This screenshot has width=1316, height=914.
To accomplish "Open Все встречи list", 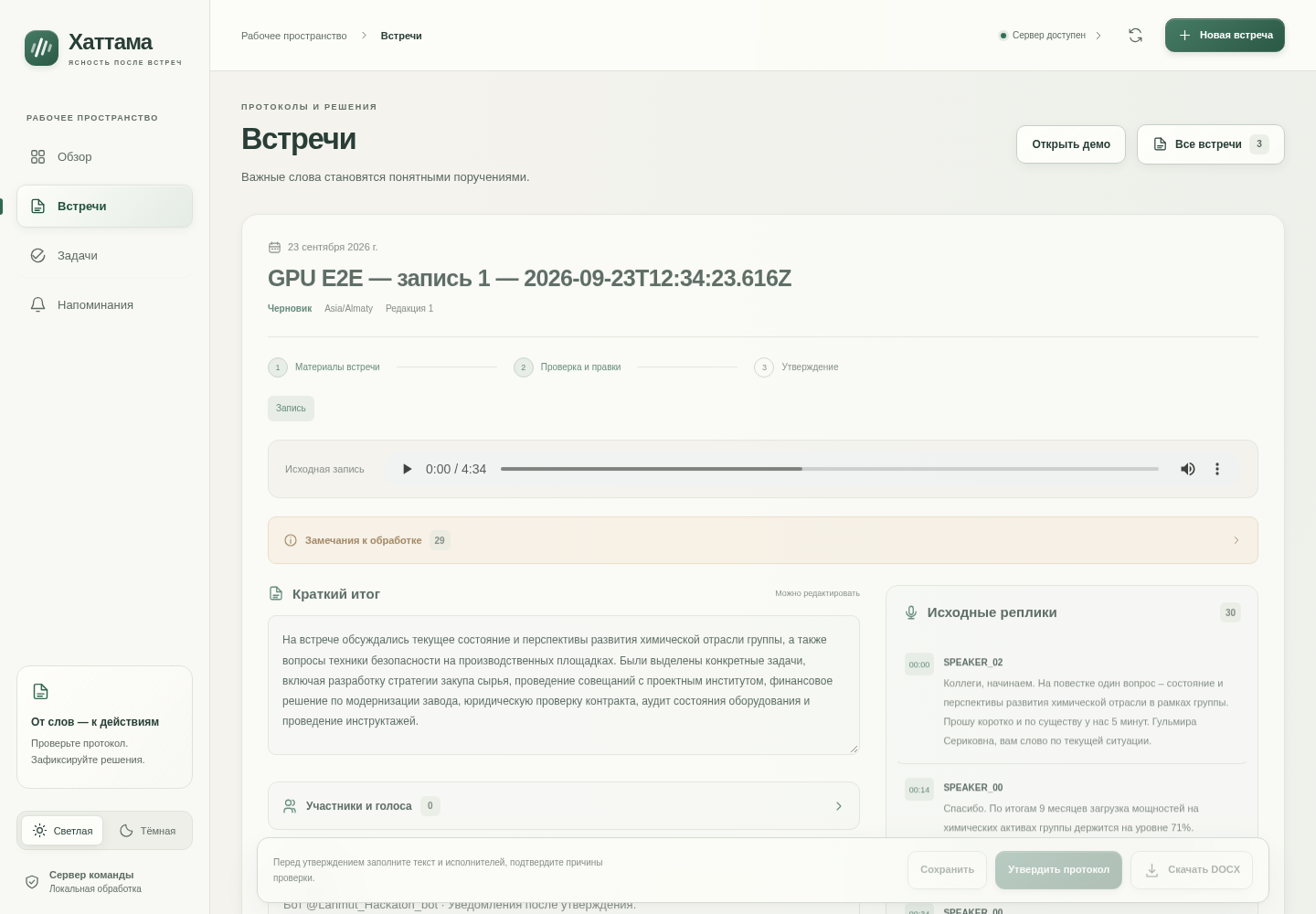I will click(1211, 144).
